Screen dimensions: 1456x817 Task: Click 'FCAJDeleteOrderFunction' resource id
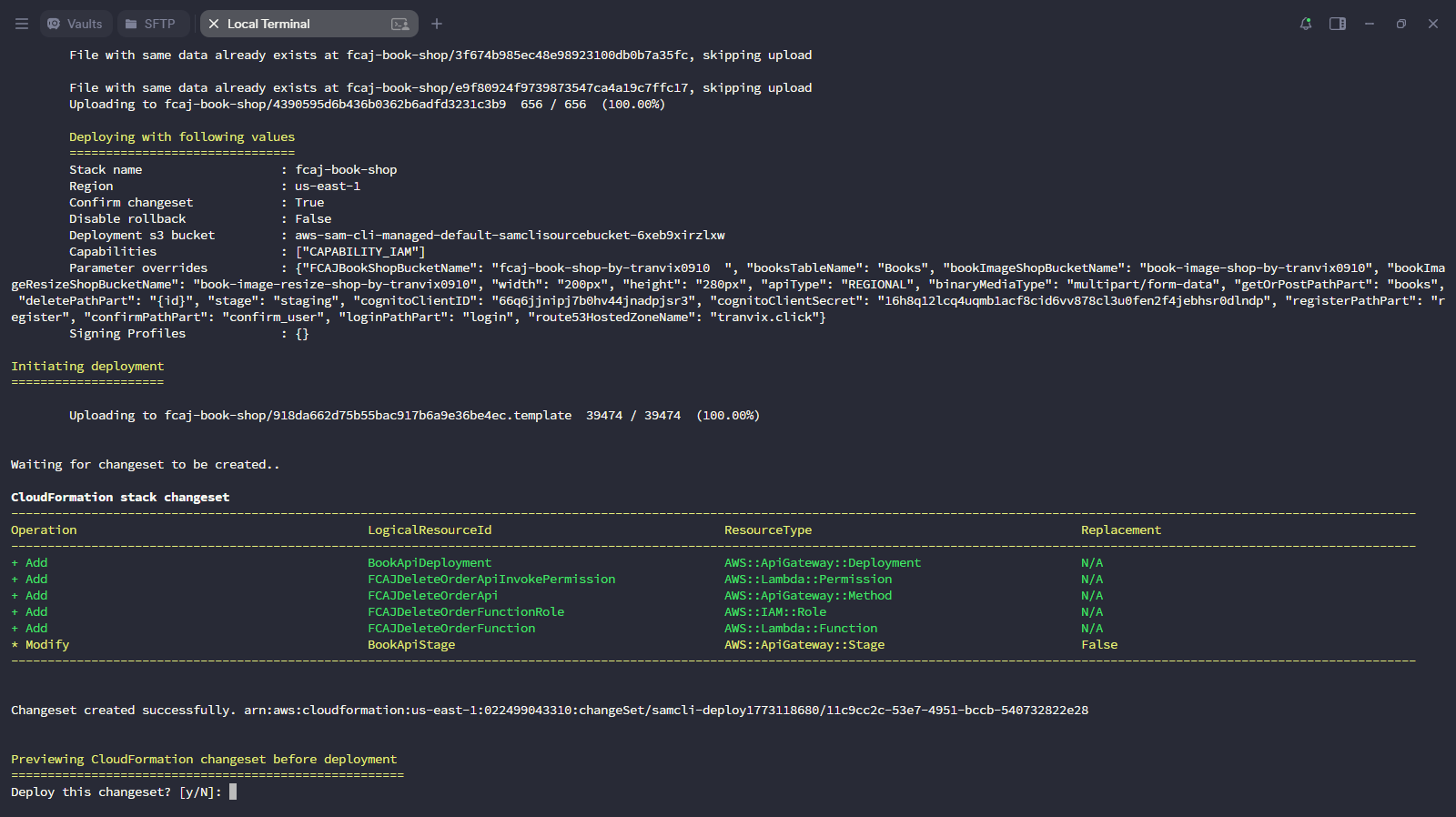[x=451, y=628]
